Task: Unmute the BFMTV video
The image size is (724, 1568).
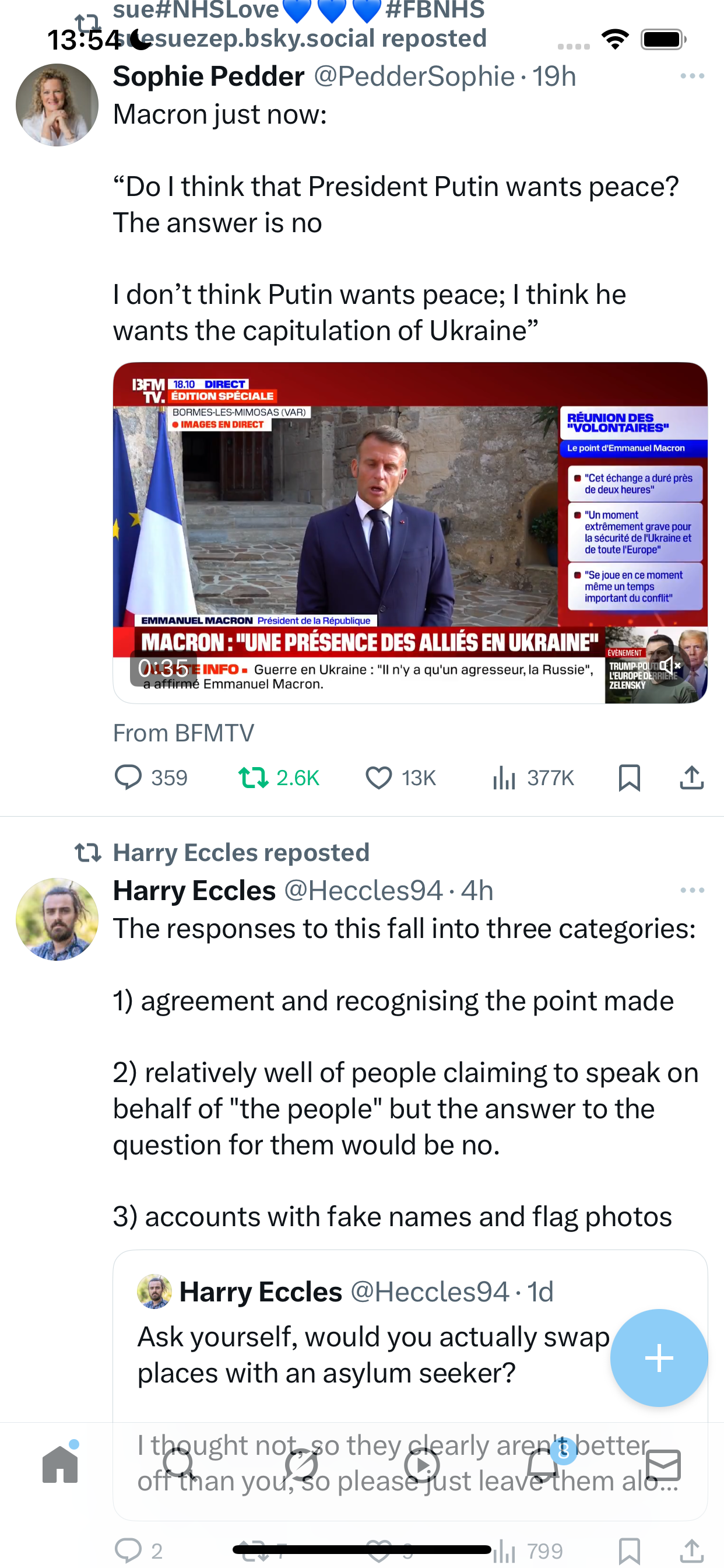Action: point(670,667)
